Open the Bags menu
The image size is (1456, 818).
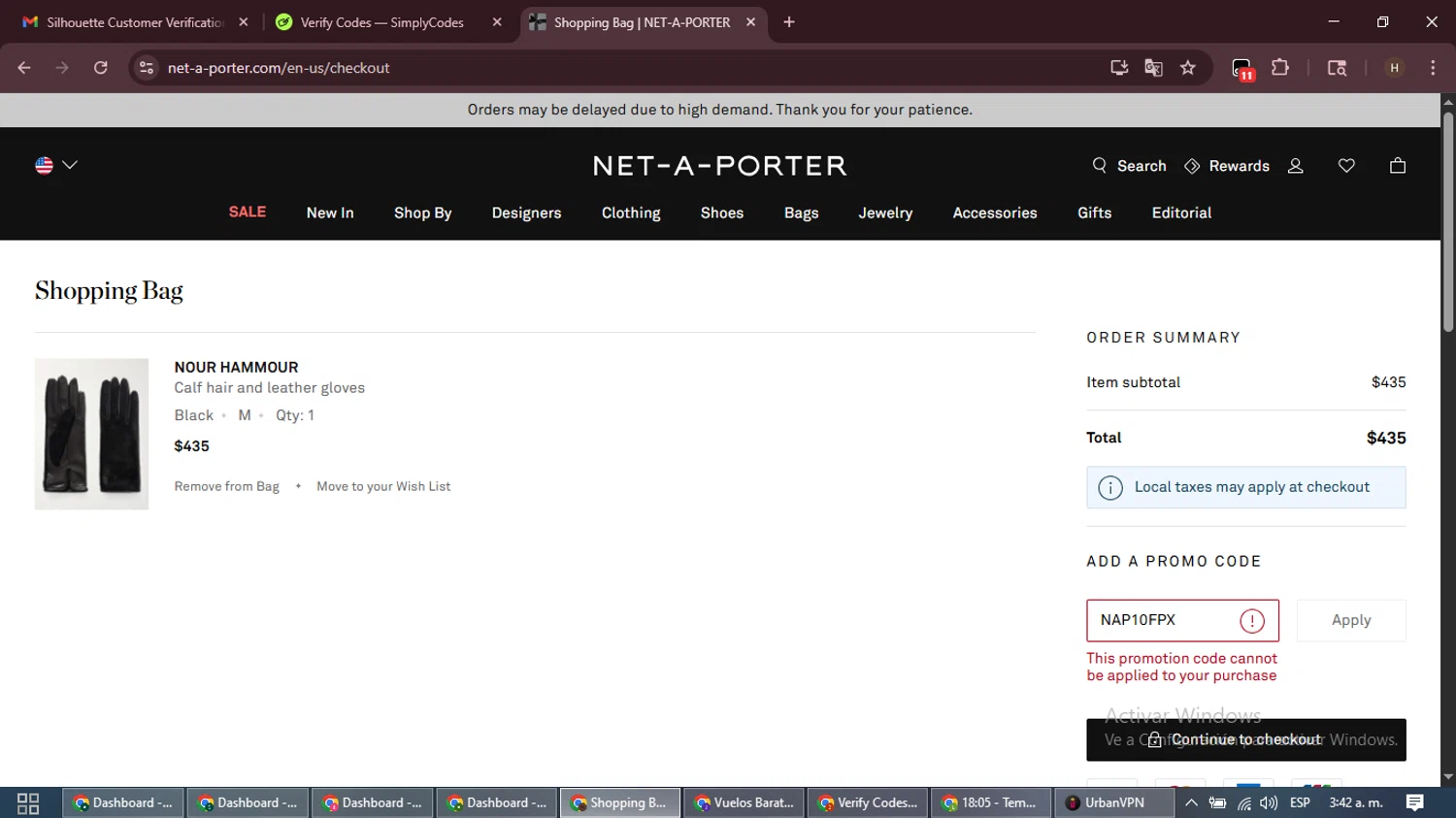click(x=802, y=213)
